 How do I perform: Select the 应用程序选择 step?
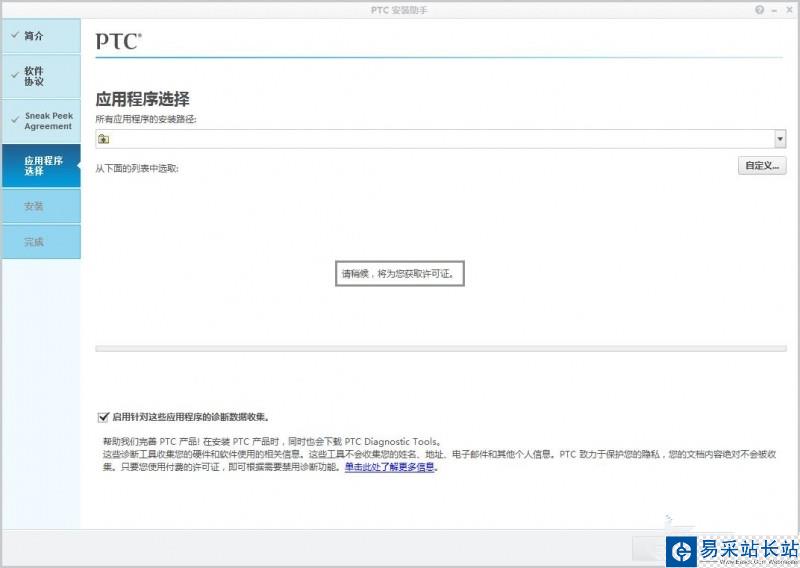[41, 166]
